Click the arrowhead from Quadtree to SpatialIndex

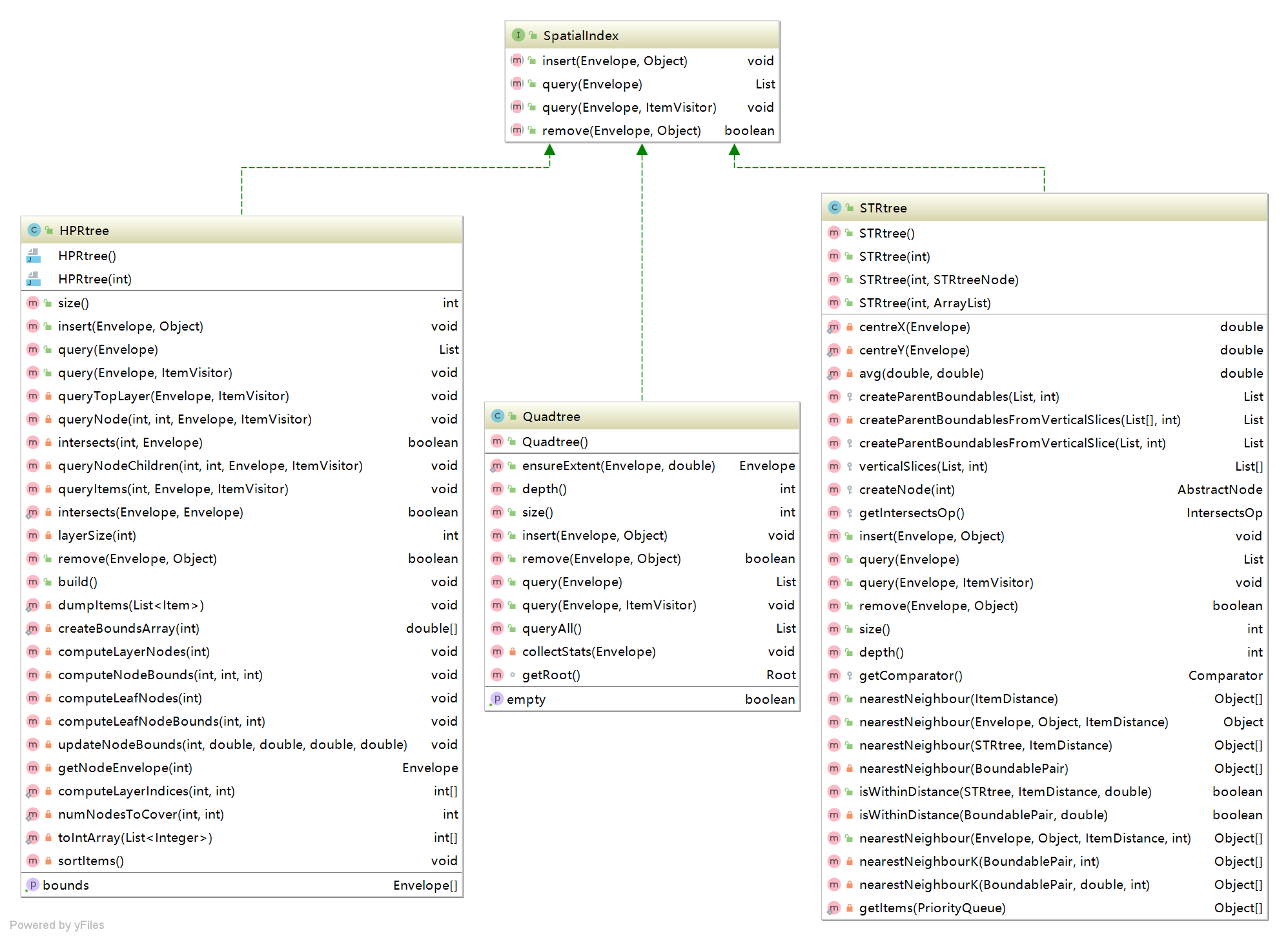click(642, 150)
